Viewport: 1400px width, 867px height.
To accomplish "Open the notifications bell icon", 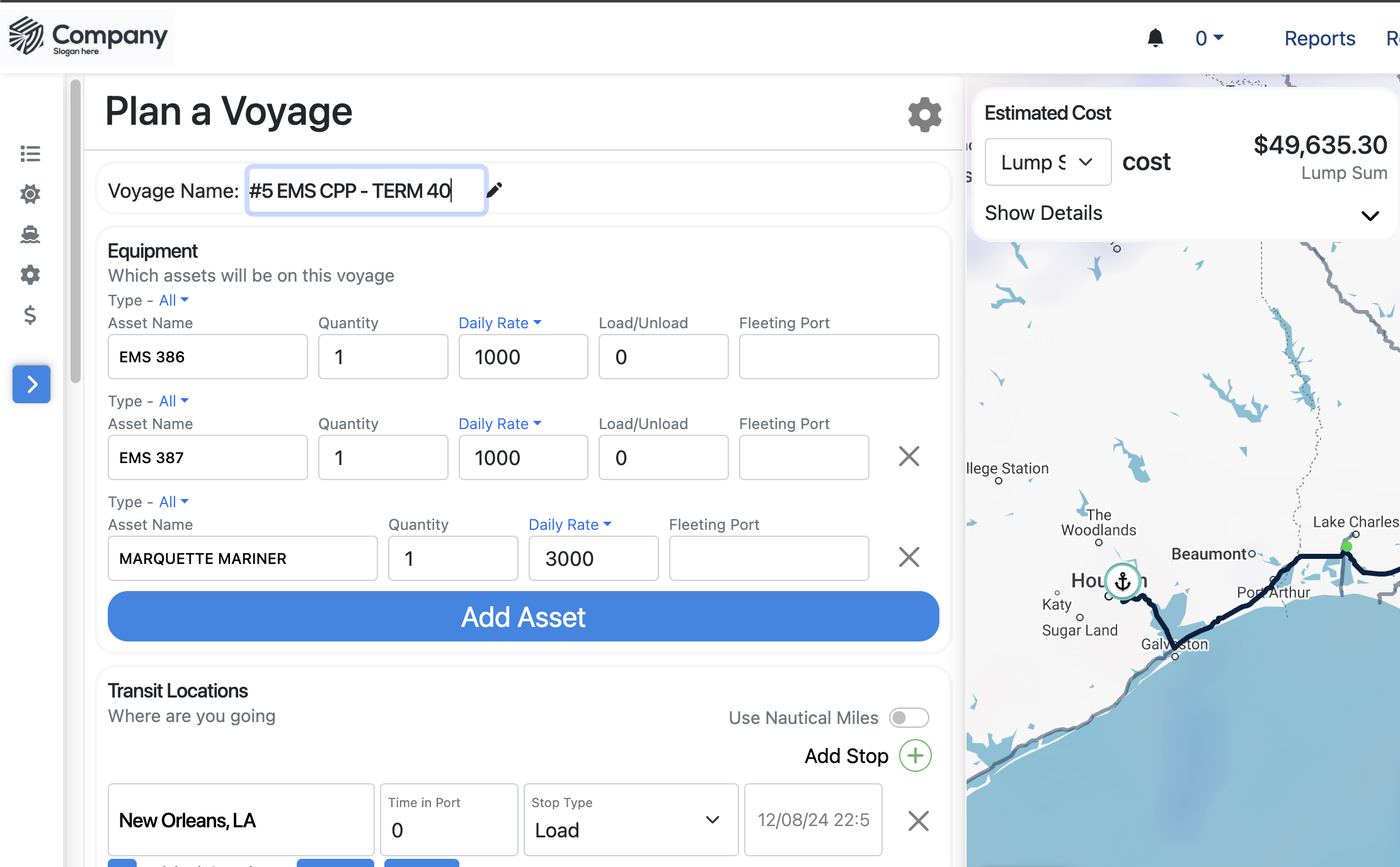I will tap(1155, 38).
